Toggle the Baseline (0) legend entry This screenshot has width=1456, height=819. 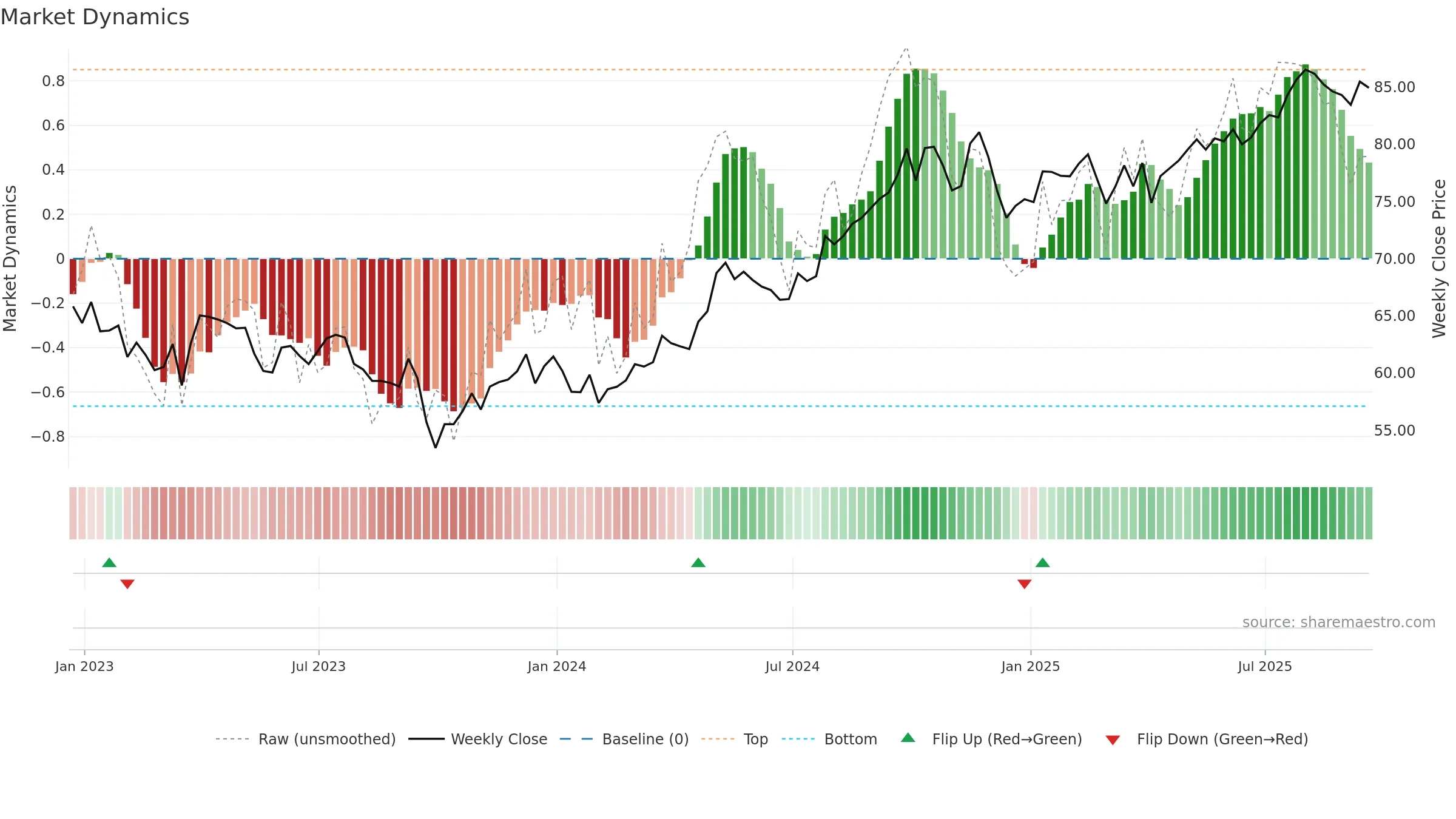click(624, 739)
